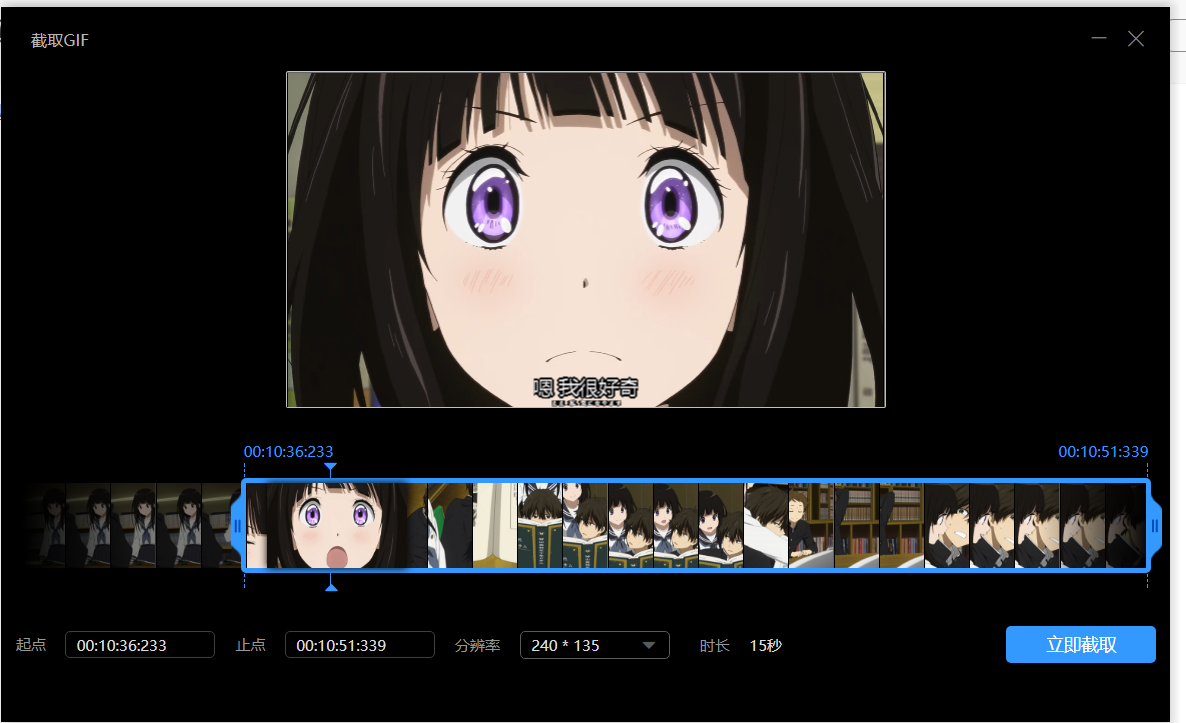Click the end timestamp 00:10:51:339 above timeline
The image size is (1186, 723).
(1103, 452)
